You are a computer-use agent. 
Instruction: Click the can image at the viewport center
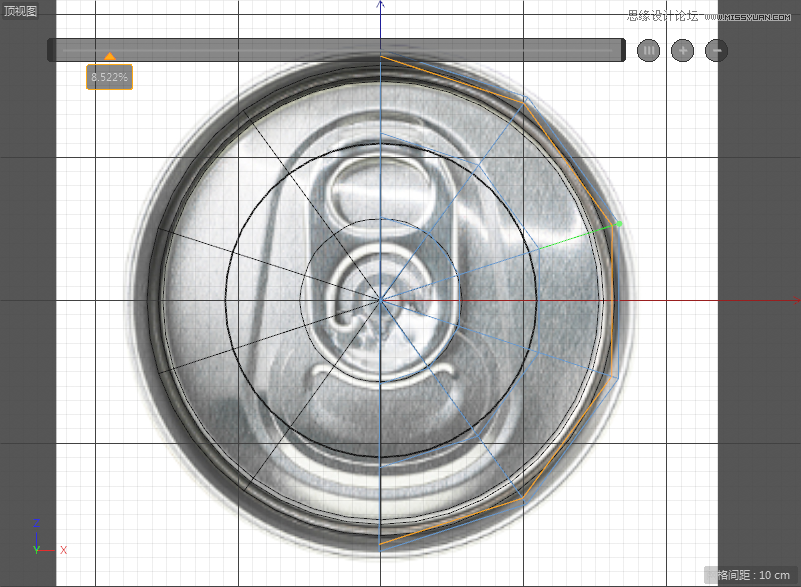pos(380,300)
